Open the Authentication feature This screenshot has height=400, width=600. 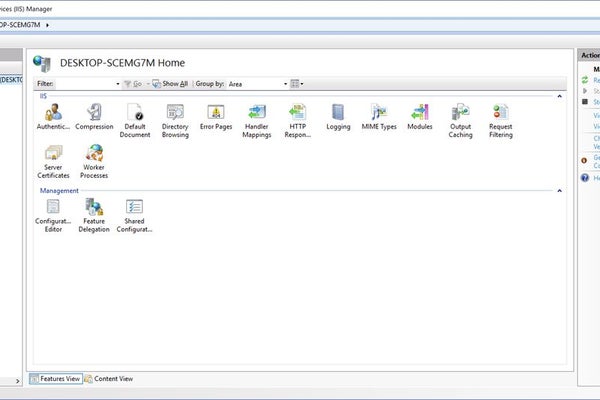[x=53, y=117]
